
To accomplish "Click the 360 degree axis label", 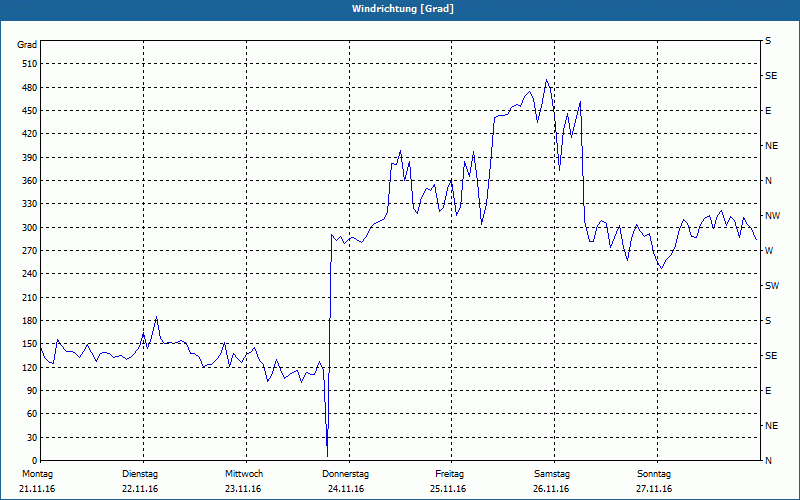I will point(30,181).
